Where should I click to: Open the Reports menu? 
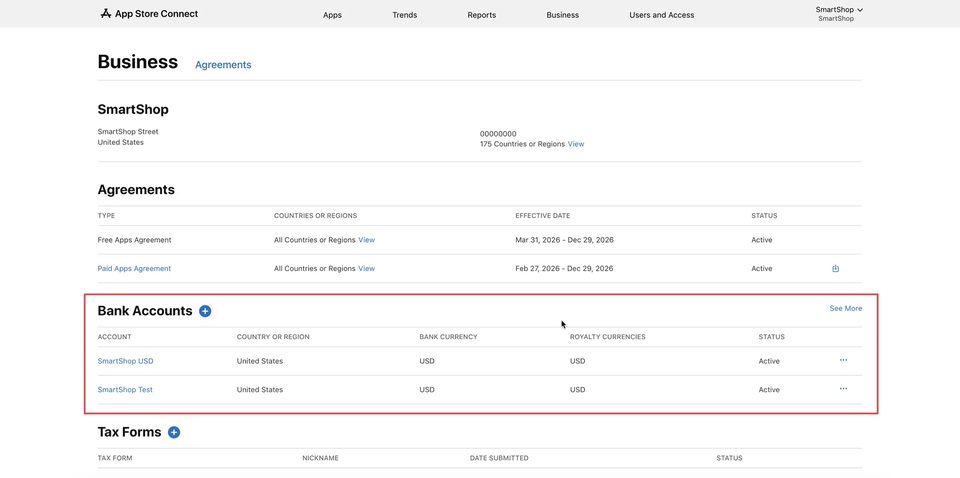[482, 15]
